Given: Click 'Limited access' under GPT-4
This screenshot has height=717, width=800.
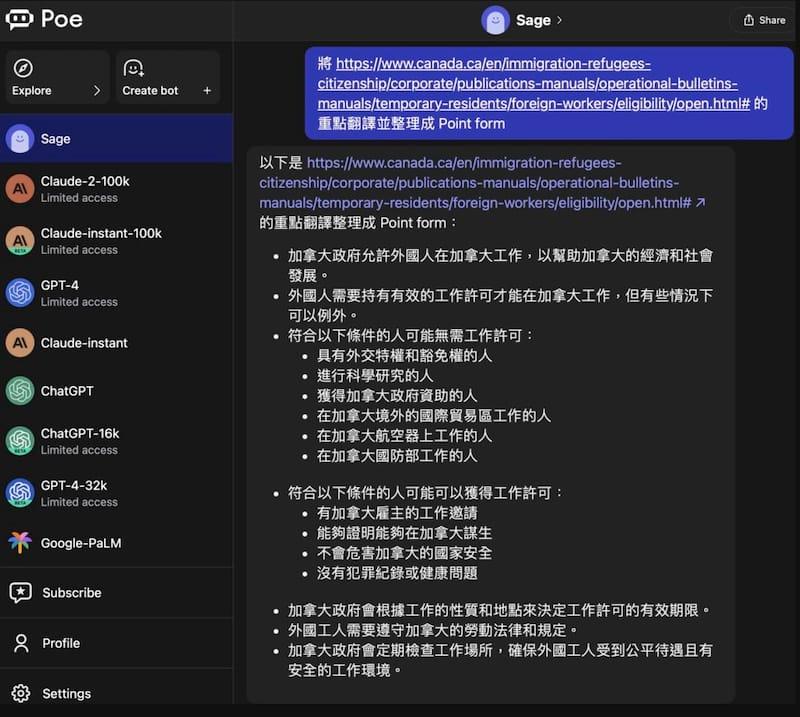Looking at the screenshot, I should [79, 302].
